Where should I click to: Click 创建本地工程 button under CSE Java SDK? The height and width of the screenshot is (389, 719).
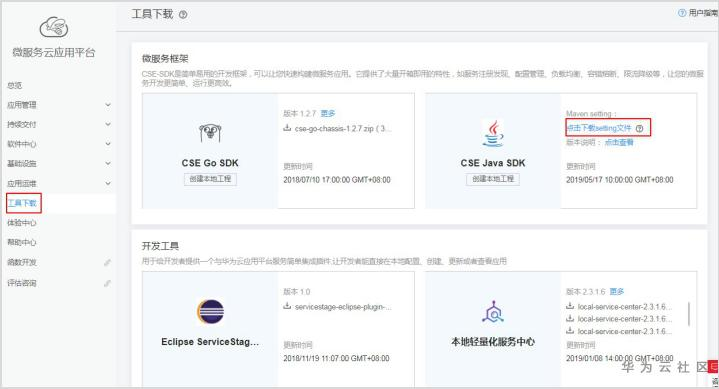tap(493, 179)
